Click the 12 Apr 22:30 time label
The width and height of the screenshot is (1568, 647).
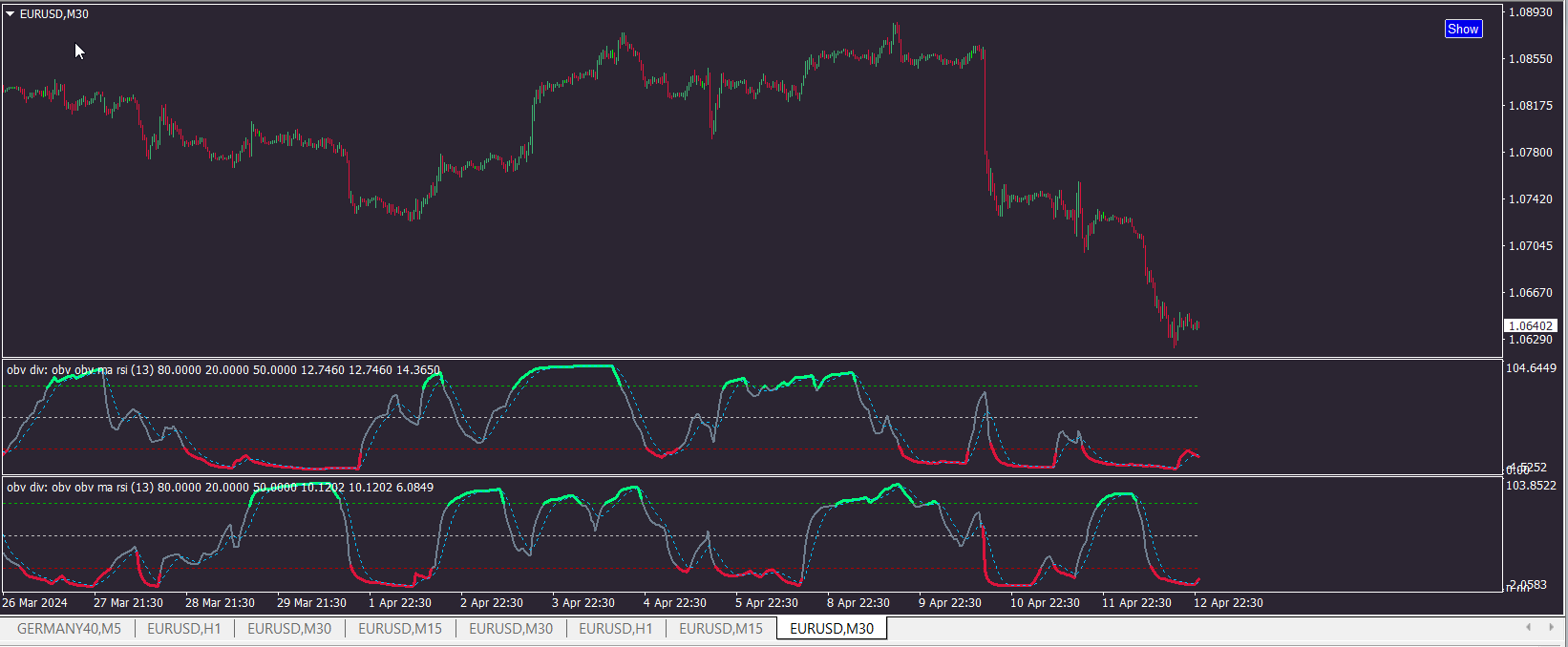click(1228, 603)
